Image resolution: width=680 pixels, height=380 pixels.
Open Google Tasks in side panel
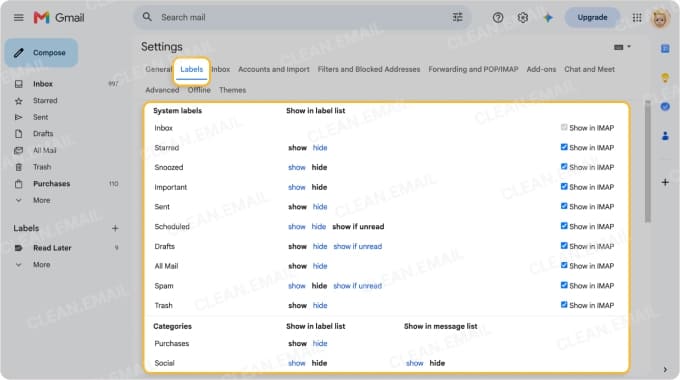(665, 106)
